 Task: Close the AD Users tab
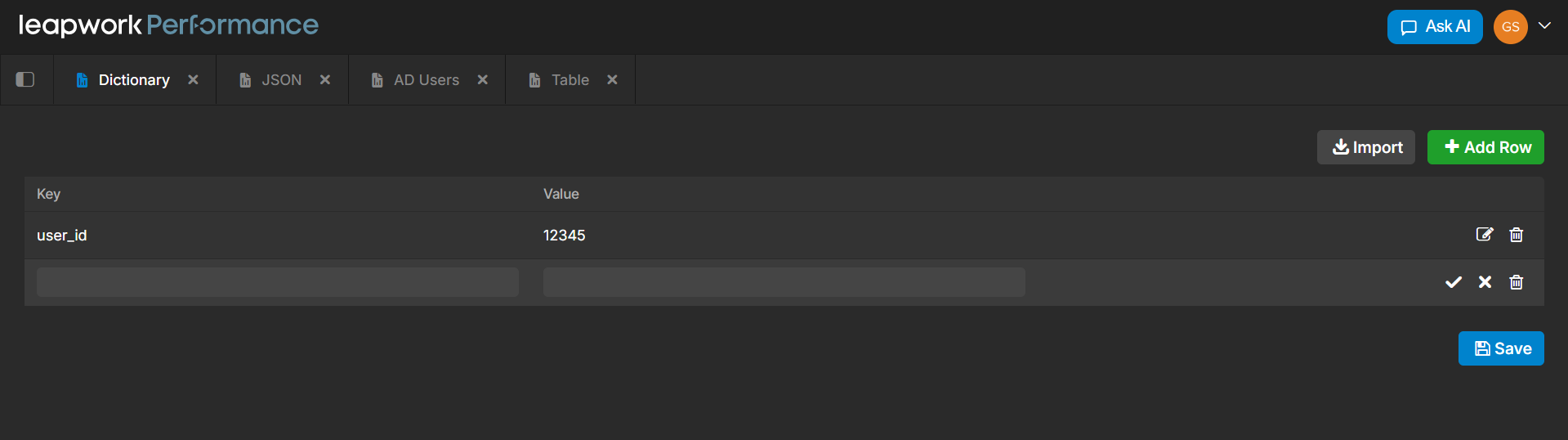tap(483, 79)
